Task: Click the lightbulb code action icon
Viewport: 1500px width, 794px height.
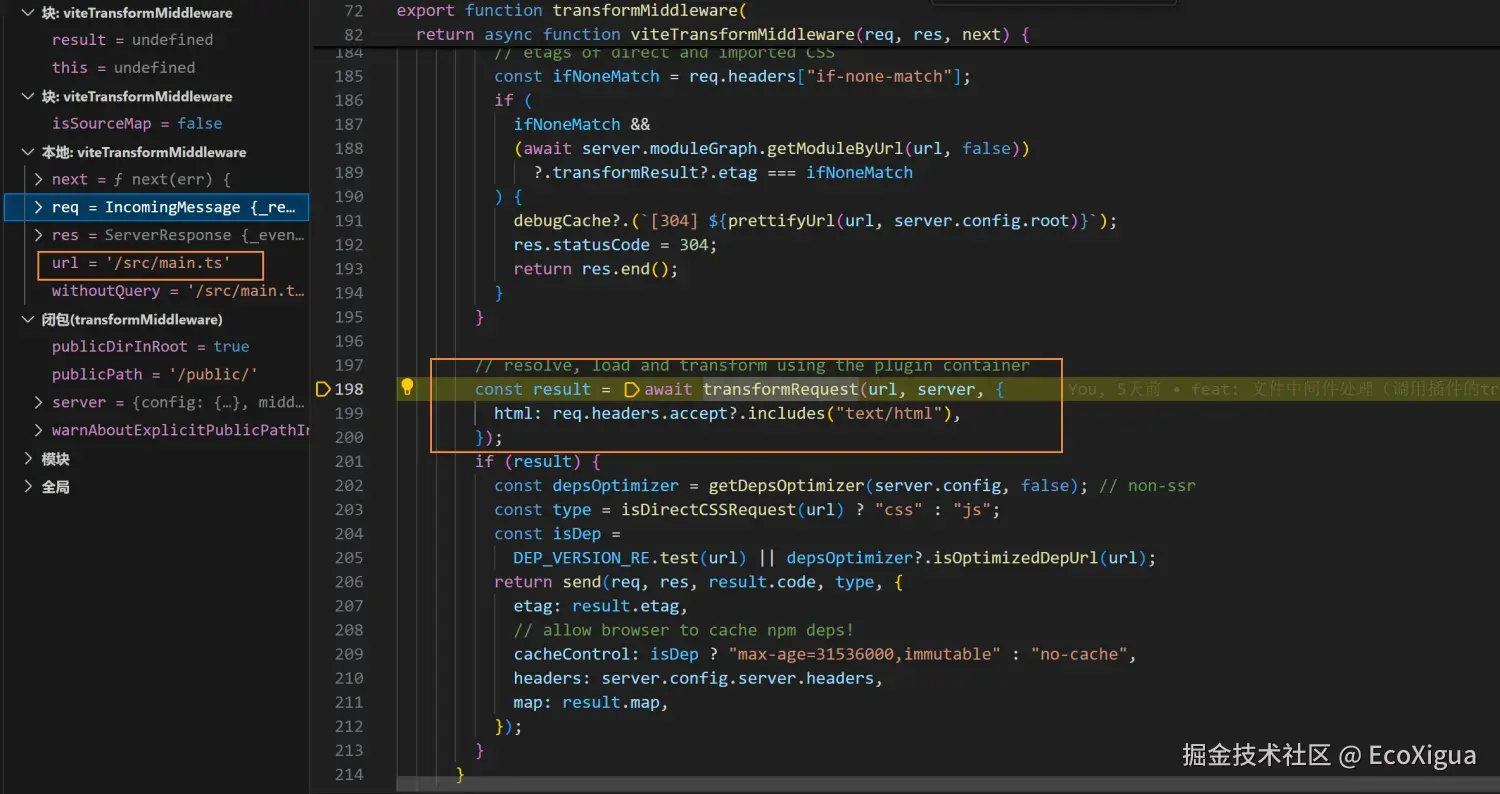Action: click(x=407, y=388)
